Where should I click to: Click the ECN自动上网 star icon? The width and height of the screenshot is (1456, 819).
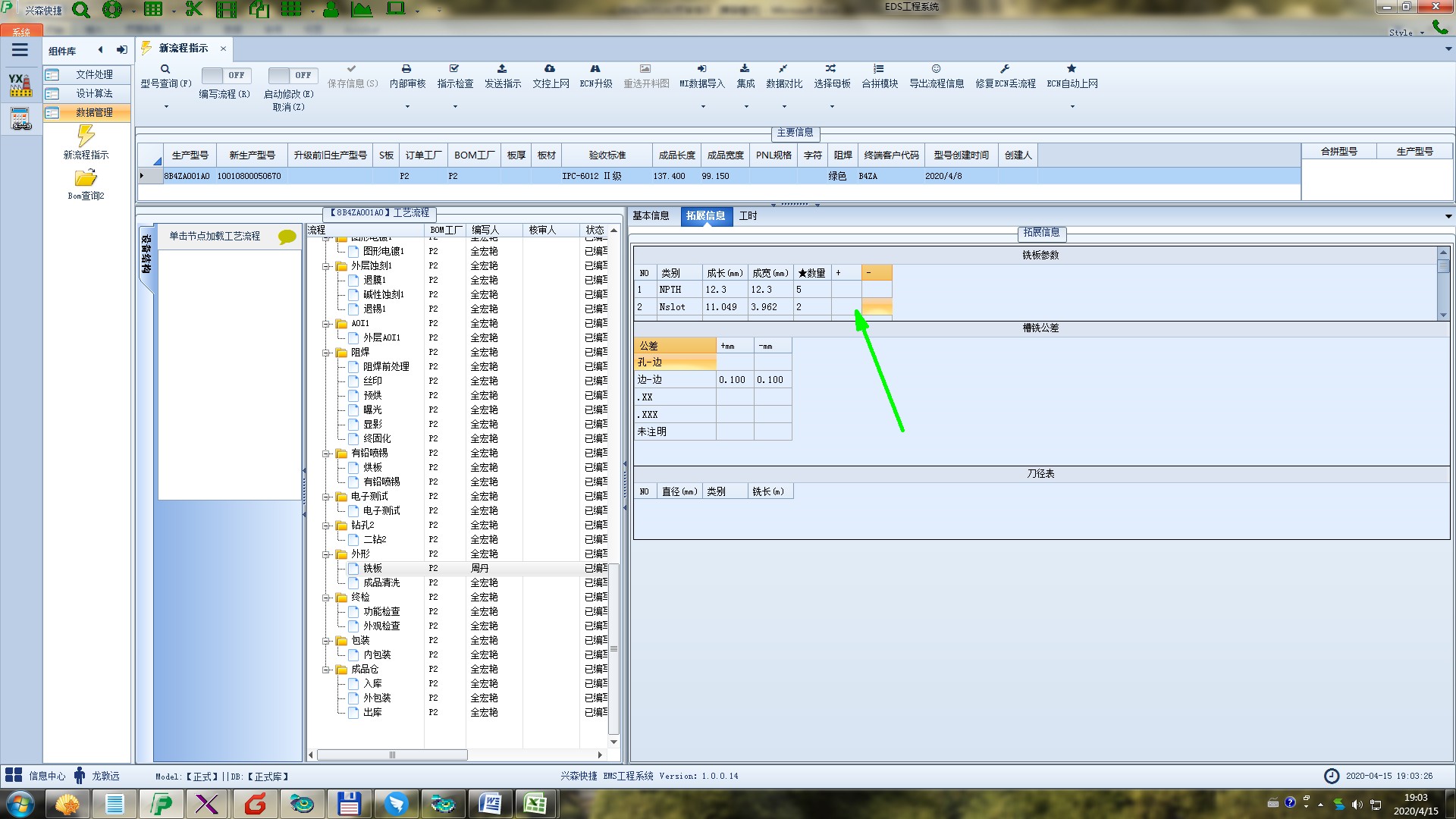coord(1072,69)
